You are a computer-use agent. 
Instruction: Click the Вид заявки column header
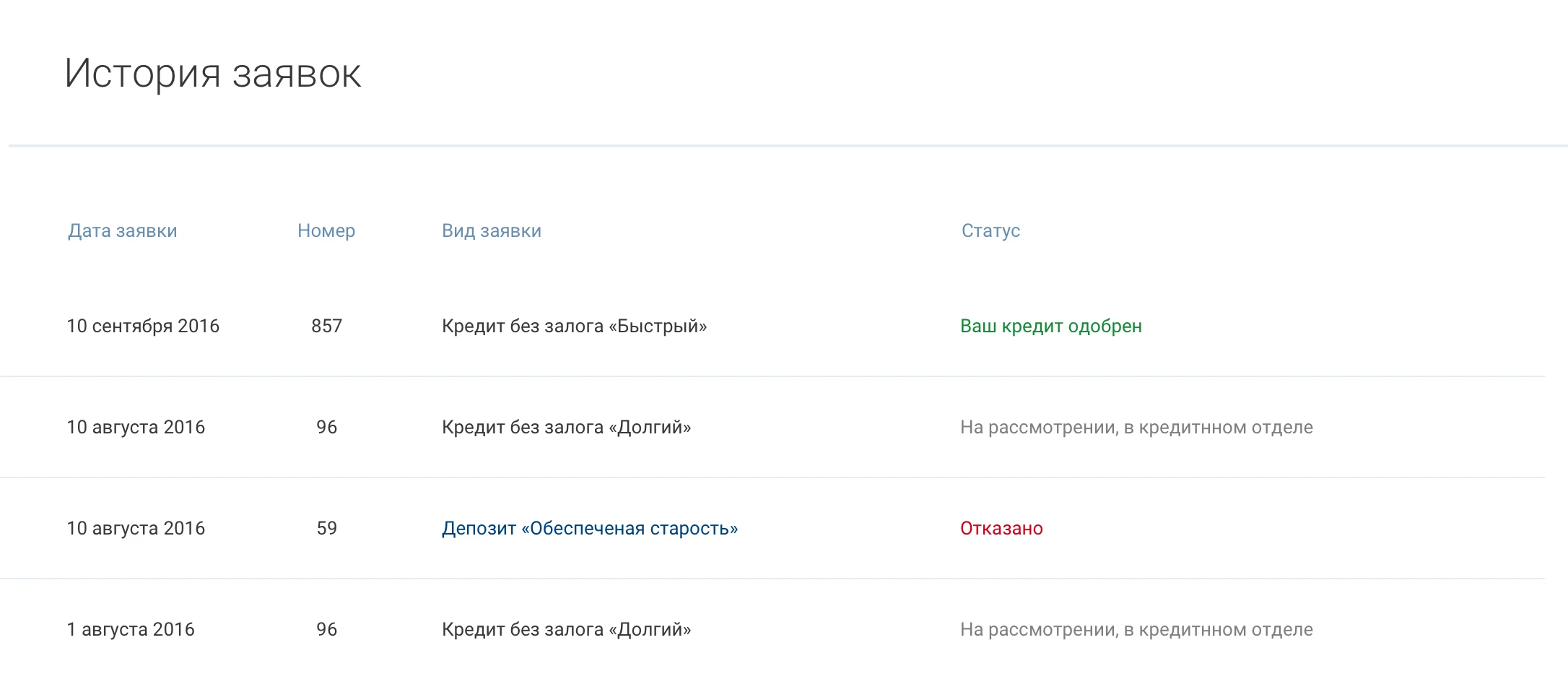(x=491, y=231)
